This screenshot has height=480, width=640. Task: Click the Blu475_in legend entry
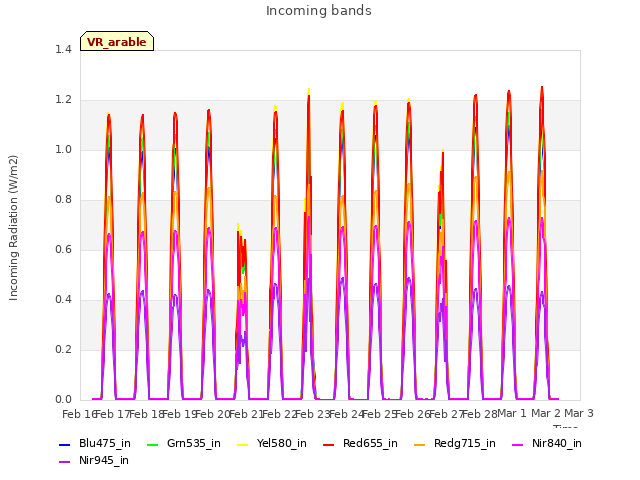[x=95, y=443]
